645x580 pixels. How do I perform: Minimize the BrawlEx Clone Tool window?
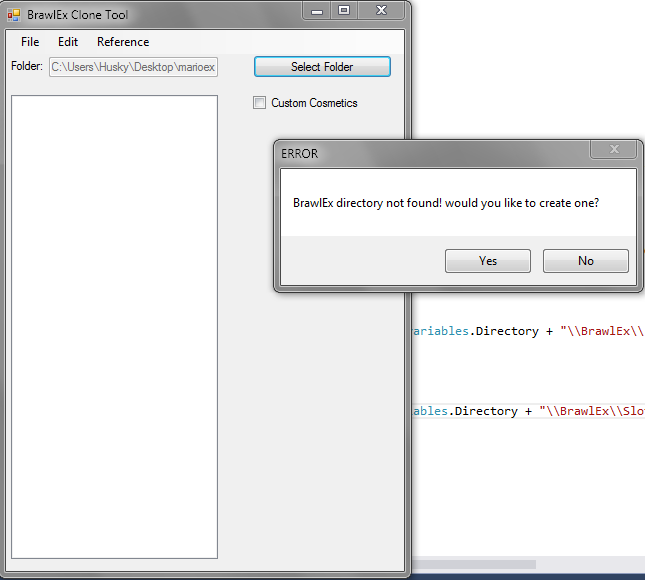click(x=316, y=11)
